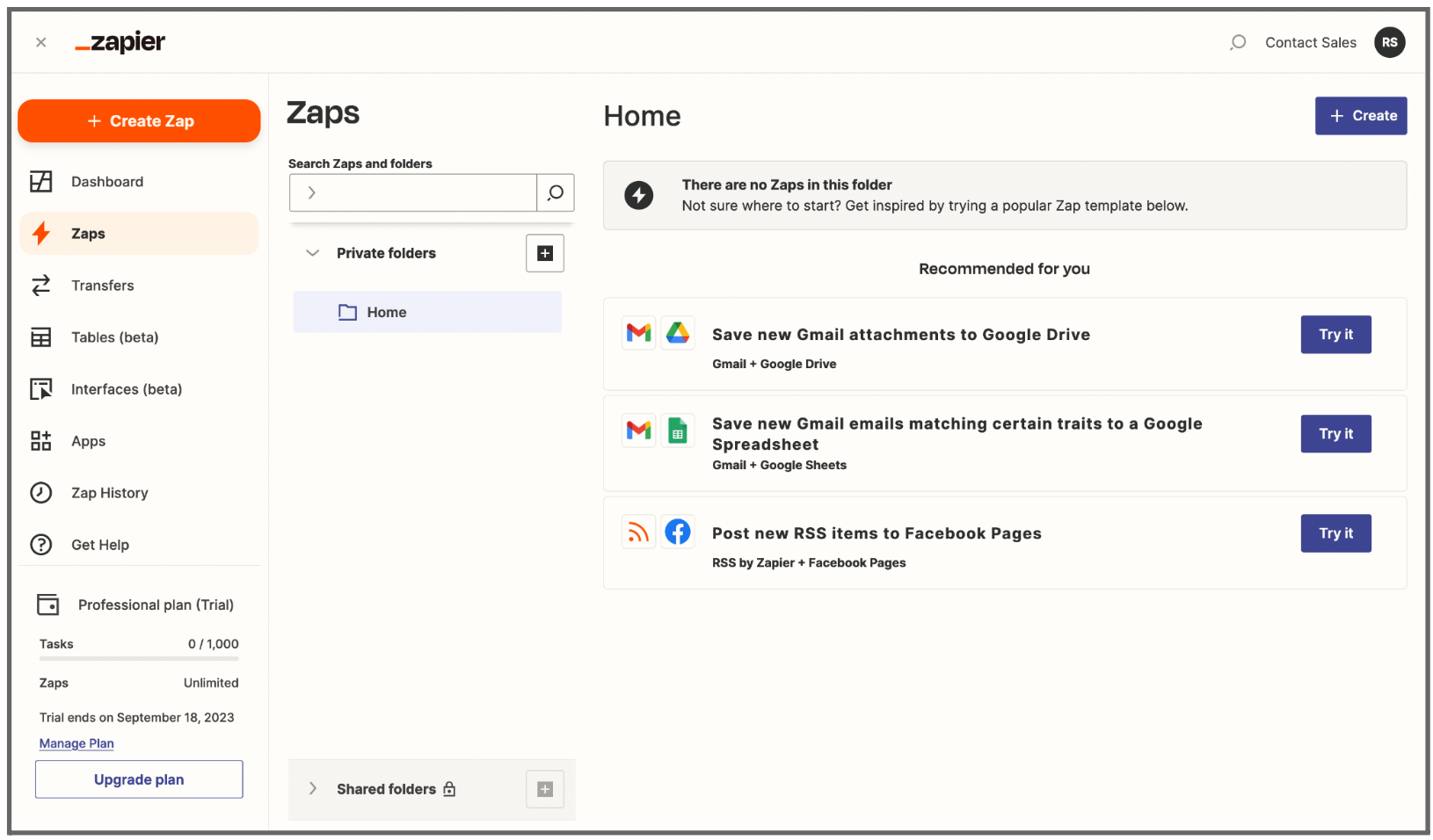Open Dashboard from the sidebar

pos(139,182)
